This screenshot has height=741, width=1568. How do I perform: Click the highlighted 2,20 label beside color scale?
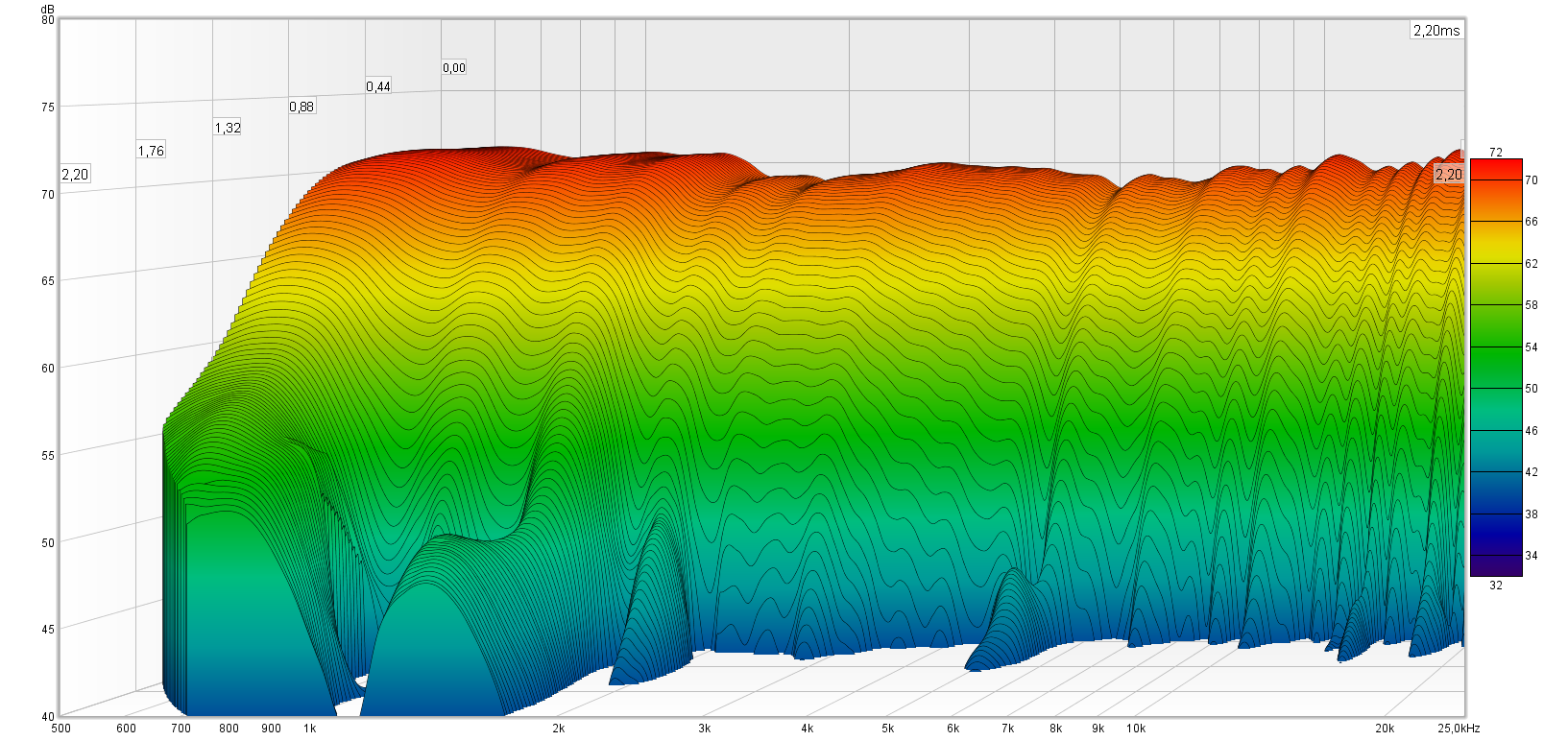point(1448,174)
